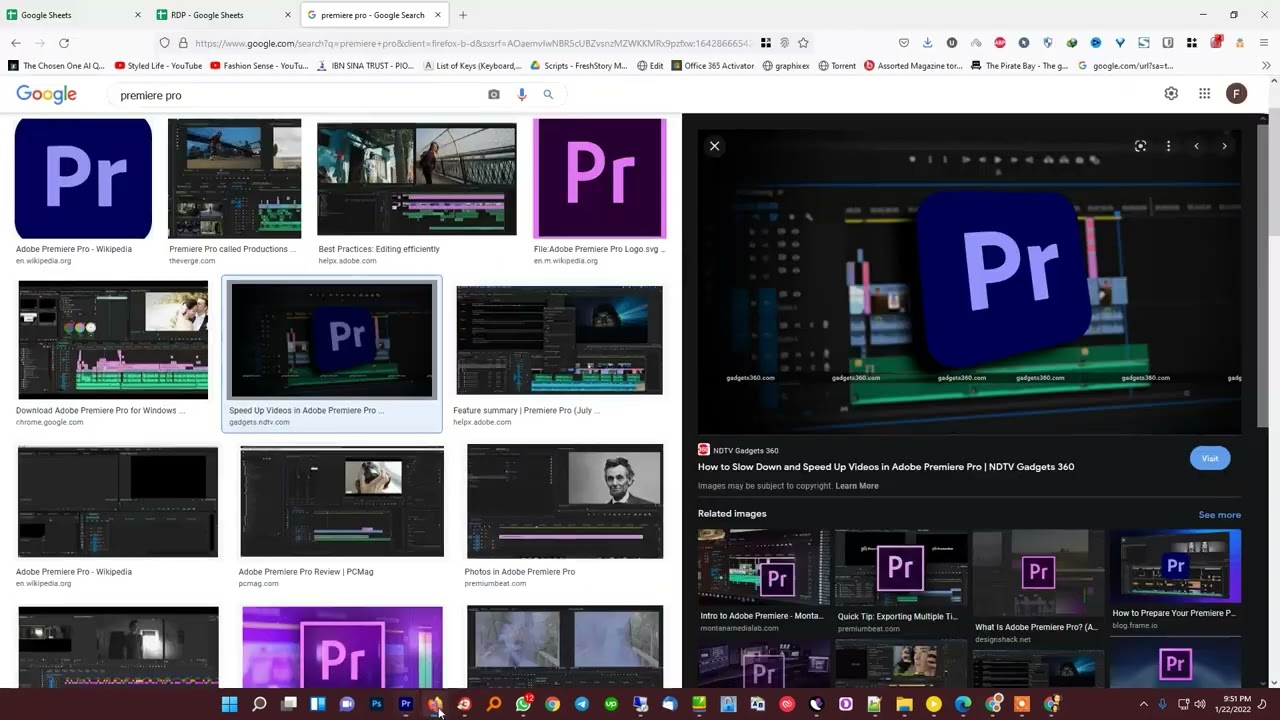Open related image 'Quick Tip: Exporting Multiple Ti...'
1280x720 pixels.
tap(901, 567)
